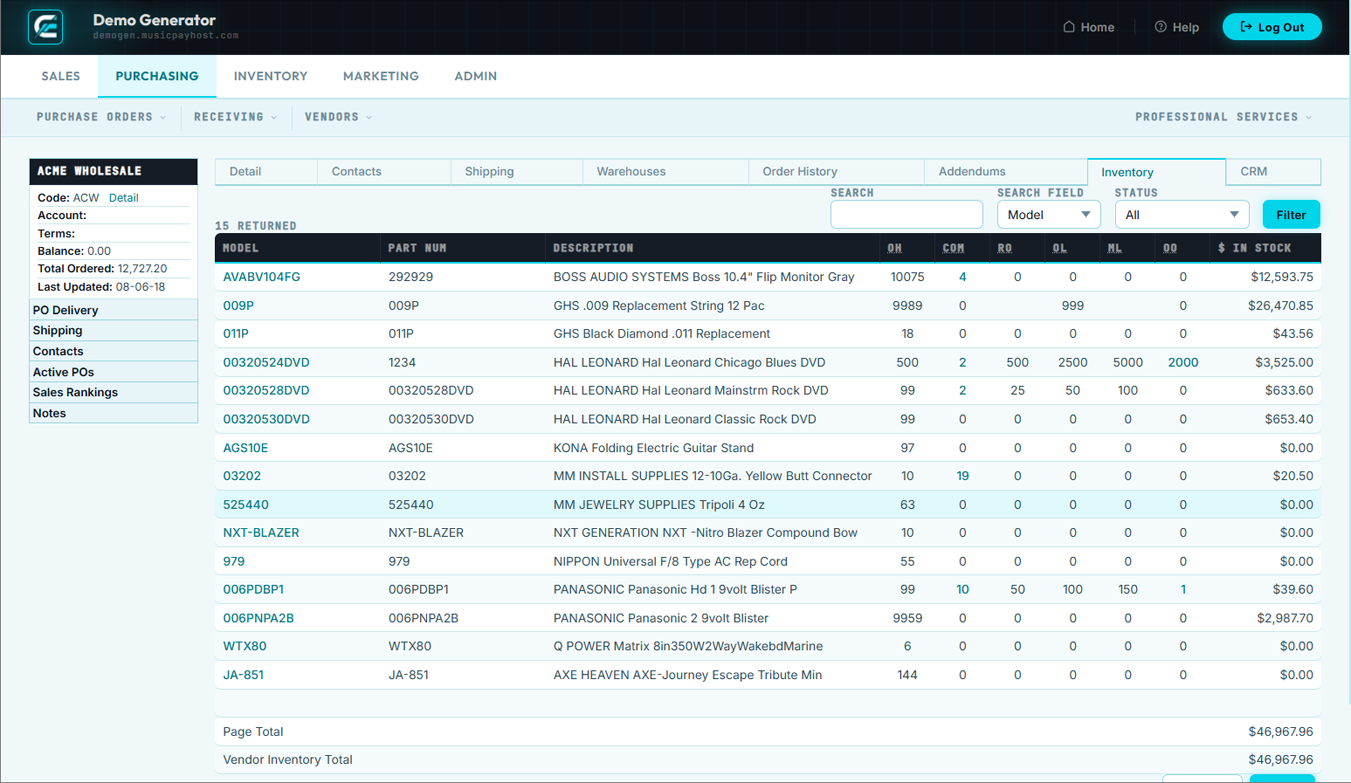The height and width of the screenshot is (783, 1351).
Task: Open the Status dropdown showing All
Action: [1182, 215]
